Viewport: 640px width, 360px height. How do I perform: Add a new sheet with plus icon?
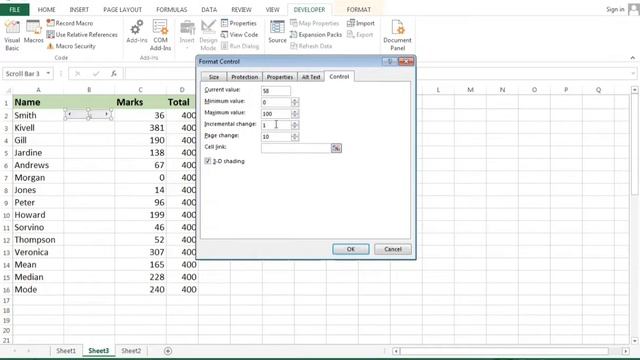168,351
